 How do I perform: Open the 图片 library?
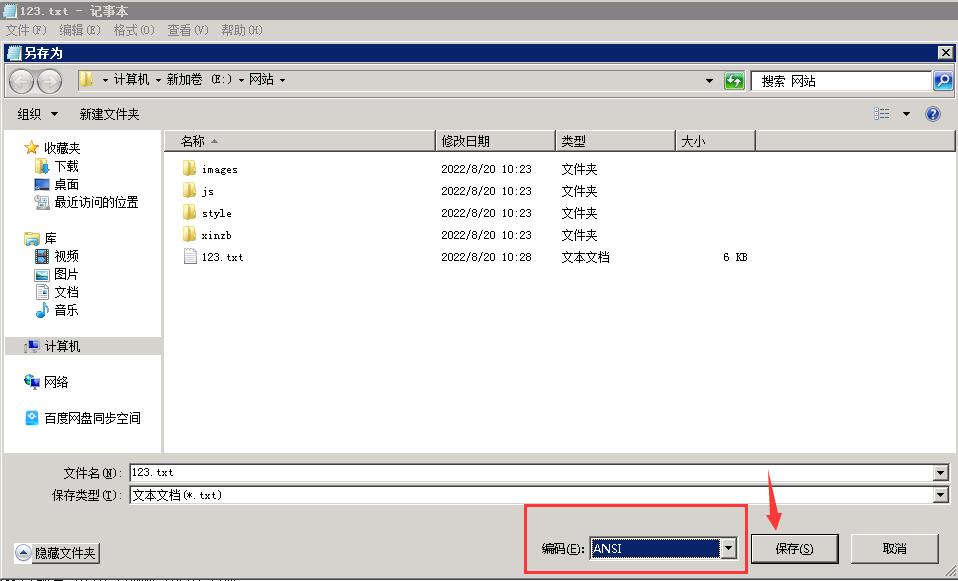57,274
